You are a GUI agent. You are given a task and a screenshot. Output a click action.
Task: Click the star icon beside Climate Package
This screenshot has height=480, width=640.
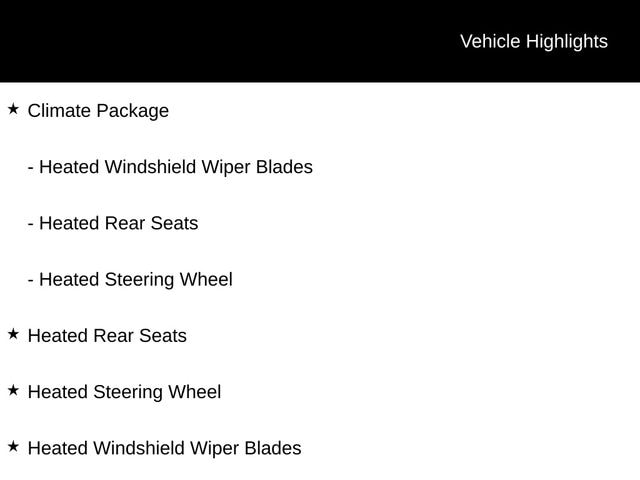point(13,109)
